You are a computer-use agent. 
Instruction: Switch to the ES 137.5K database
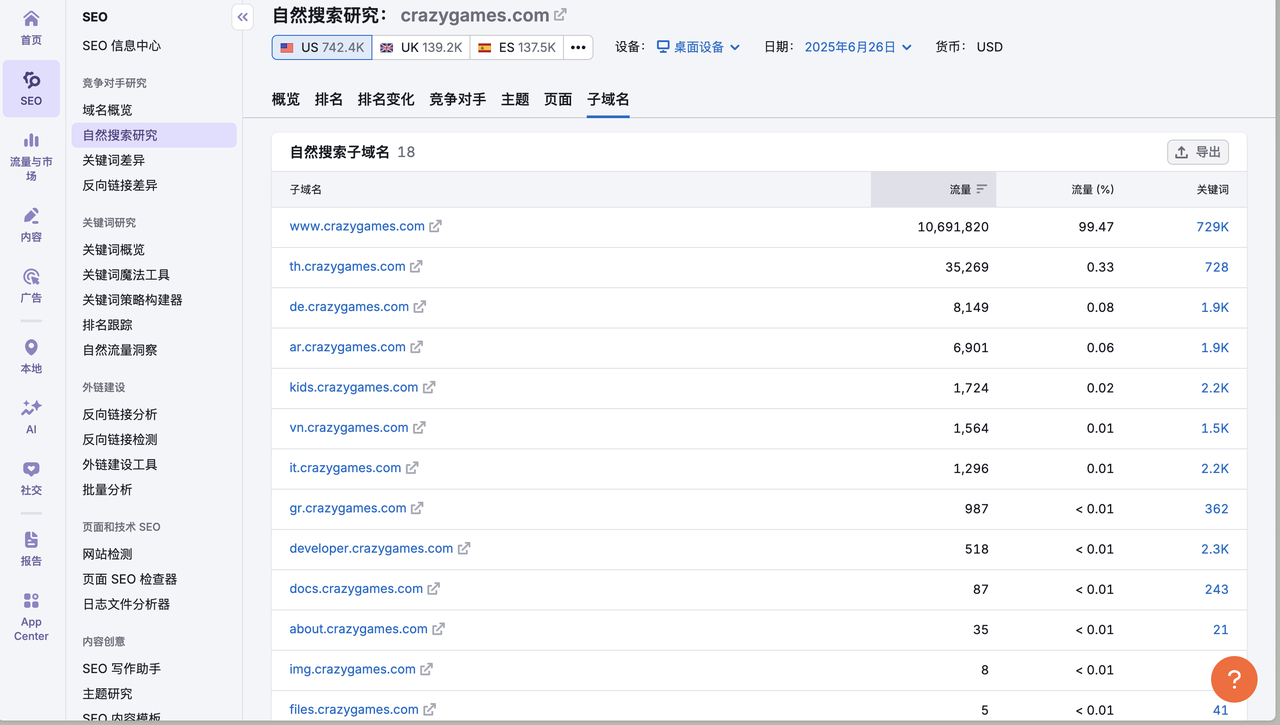[516, 47]
